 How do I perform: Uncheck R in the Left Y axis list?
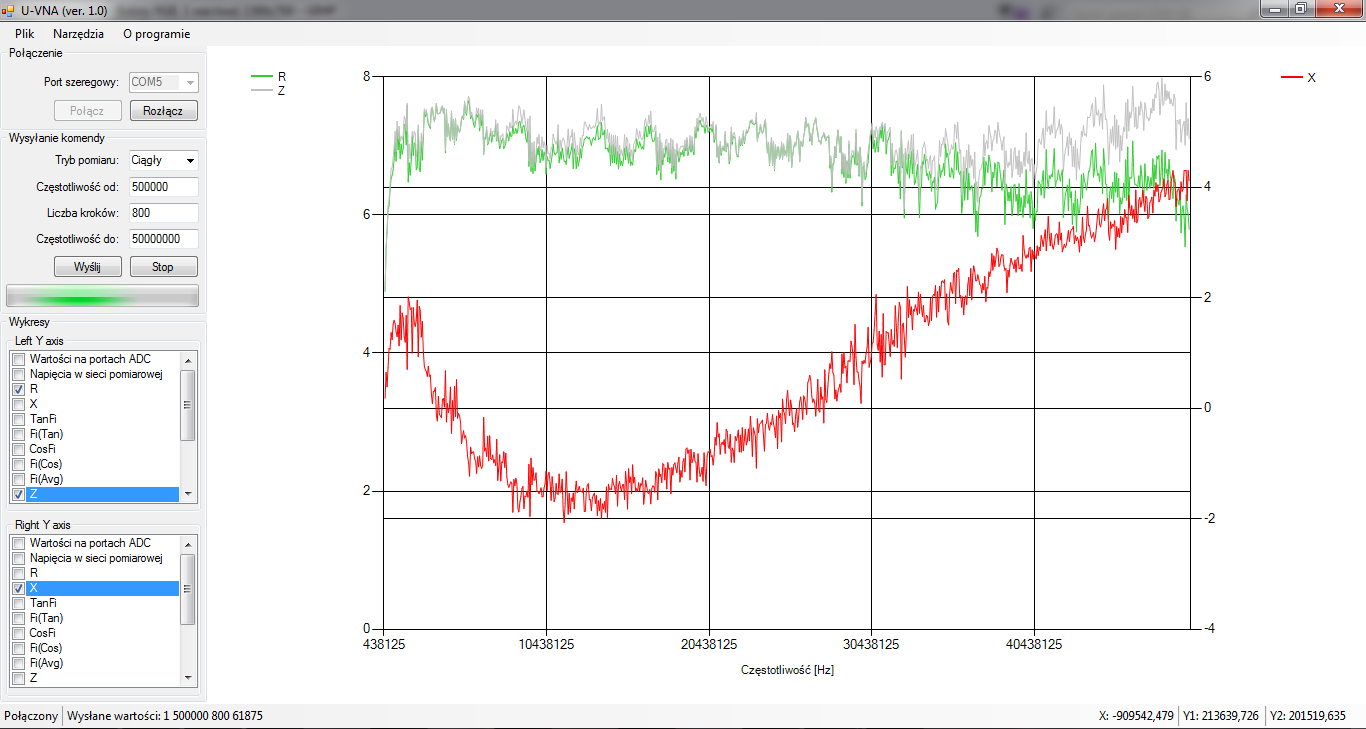coord(18,389)
